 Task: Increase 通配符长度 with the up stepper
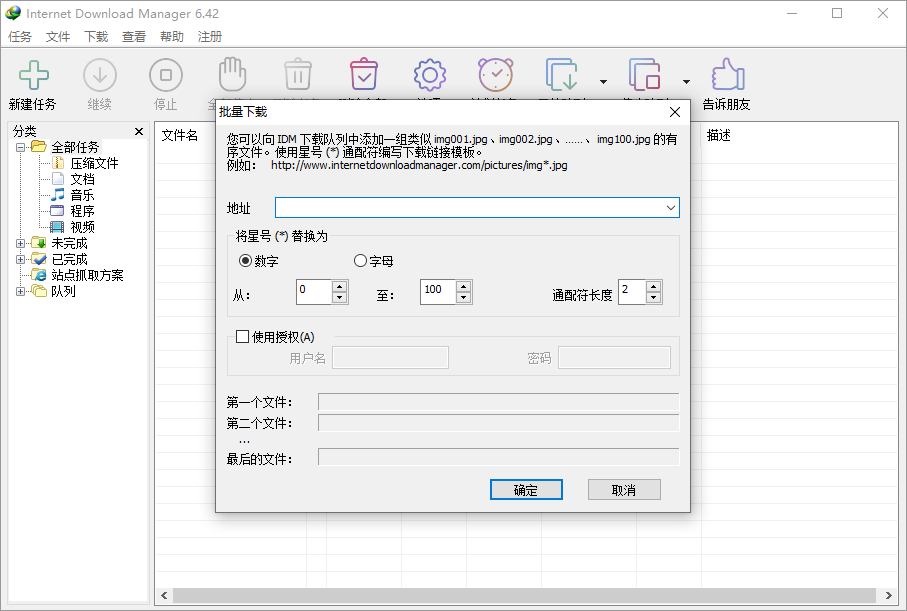(x=655, y=286)
